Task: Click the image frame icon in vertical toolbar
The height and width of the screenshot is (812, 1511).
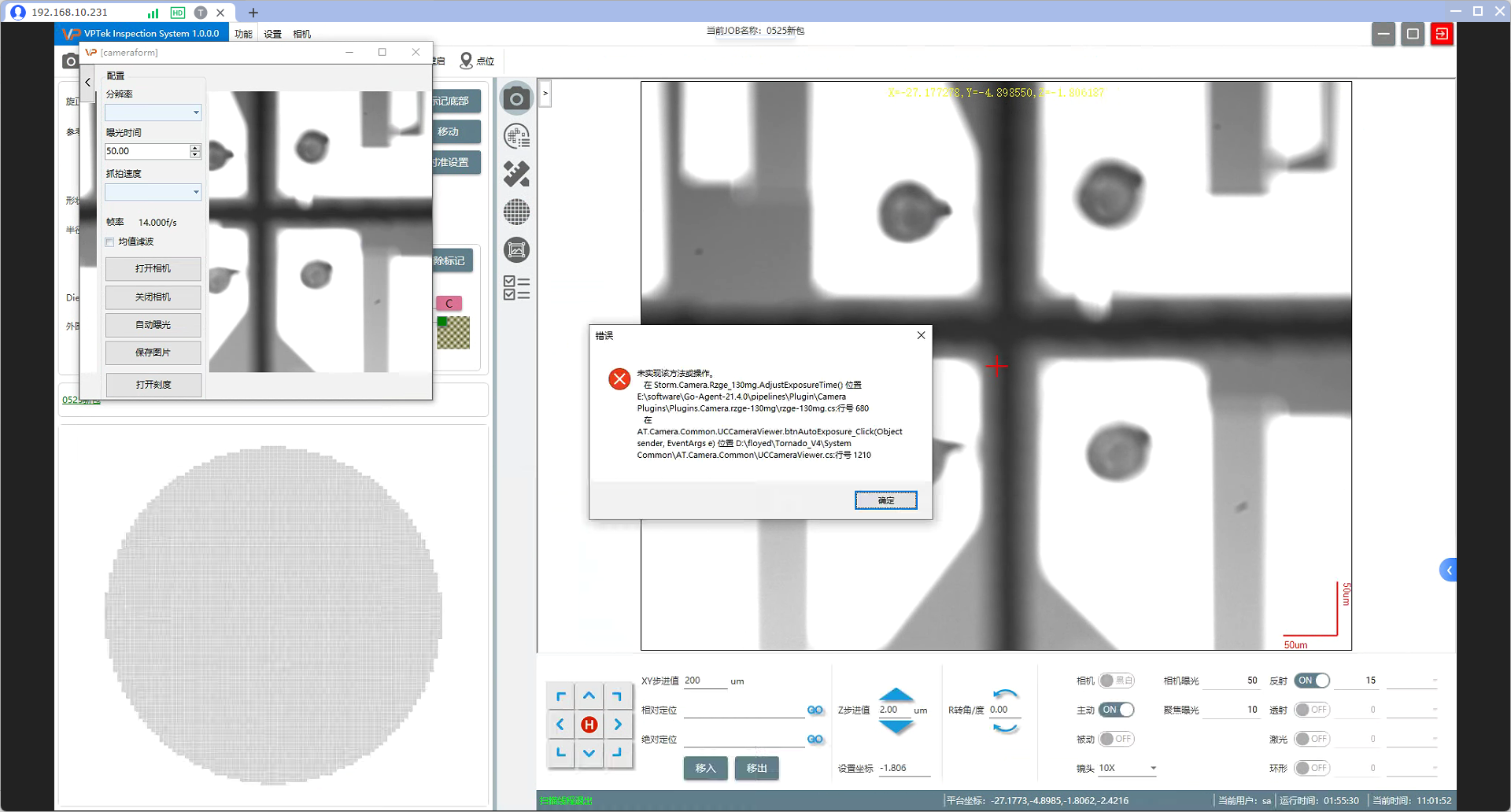Action: 516,250
